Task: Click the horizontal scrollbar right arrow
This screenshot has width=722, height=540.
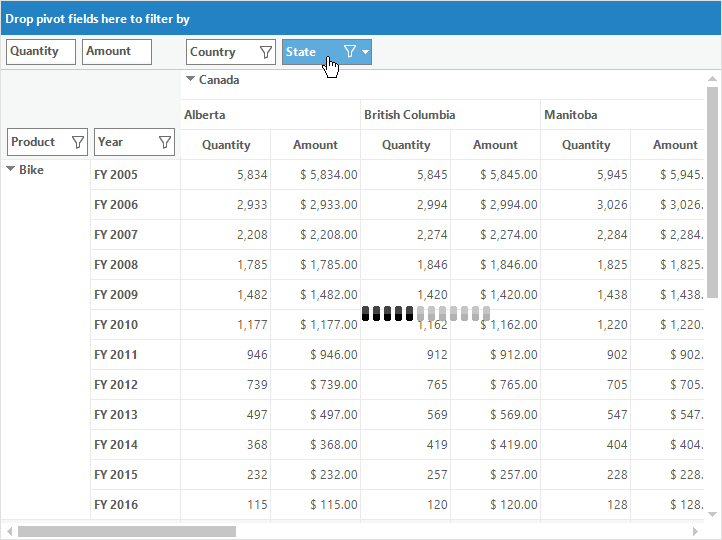Action: click(695, 532)
